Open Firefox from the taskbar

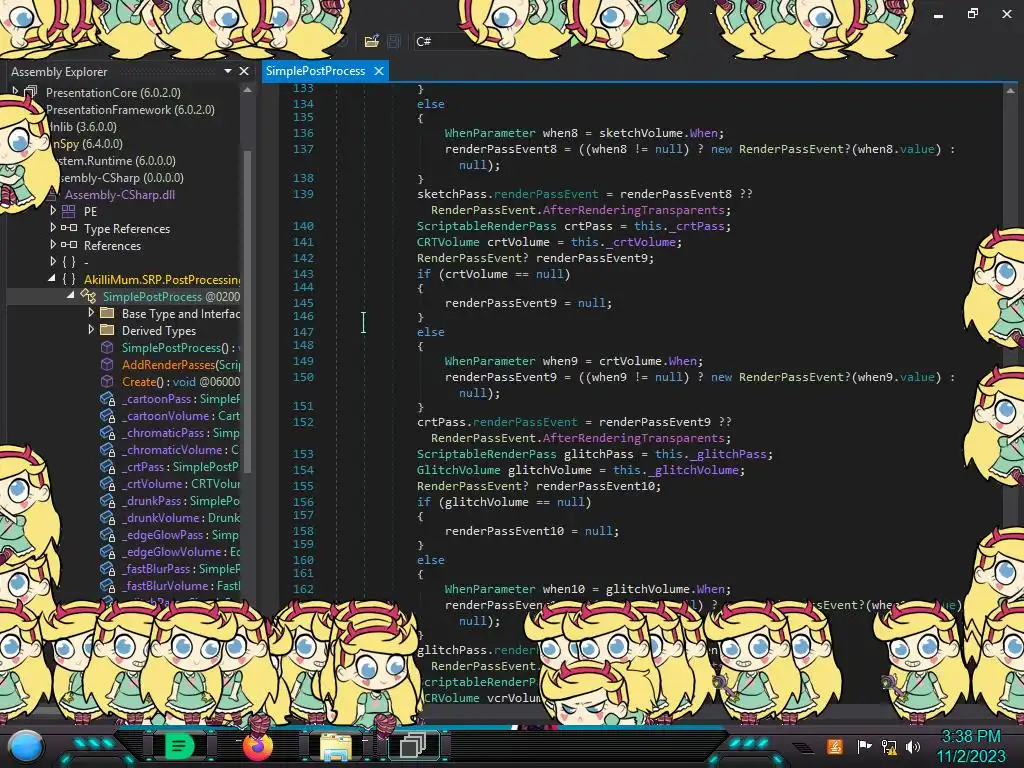click(x=257, y=746)
